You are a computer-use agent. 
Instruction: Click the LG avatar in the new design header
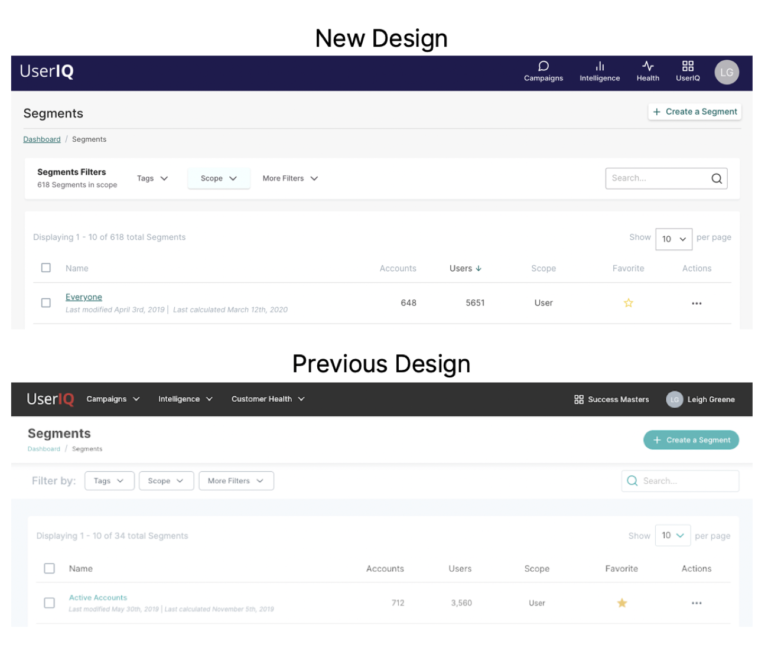pyautogui.click(x=726, y=73)
